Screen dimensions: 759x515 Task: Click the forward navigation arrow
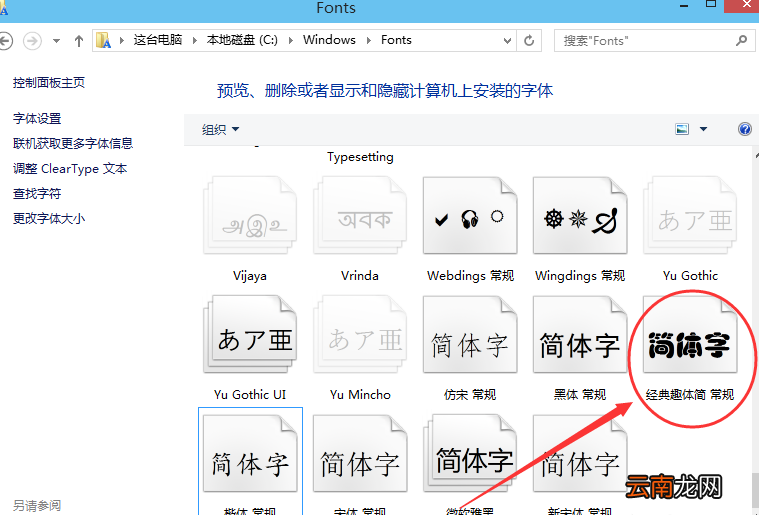[x=32, y=41]
